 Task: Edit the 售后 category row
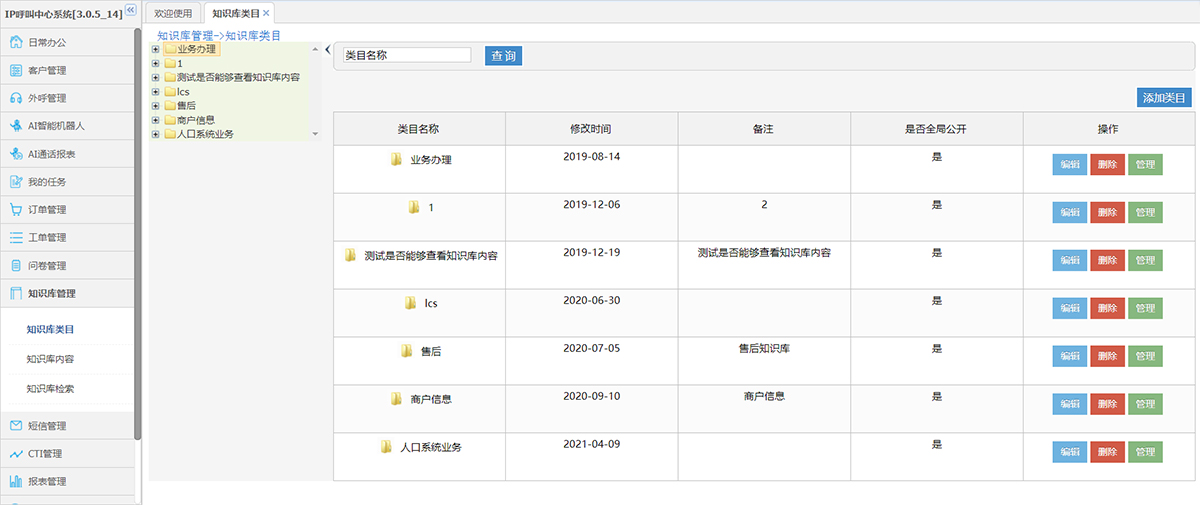point(1069,356)
